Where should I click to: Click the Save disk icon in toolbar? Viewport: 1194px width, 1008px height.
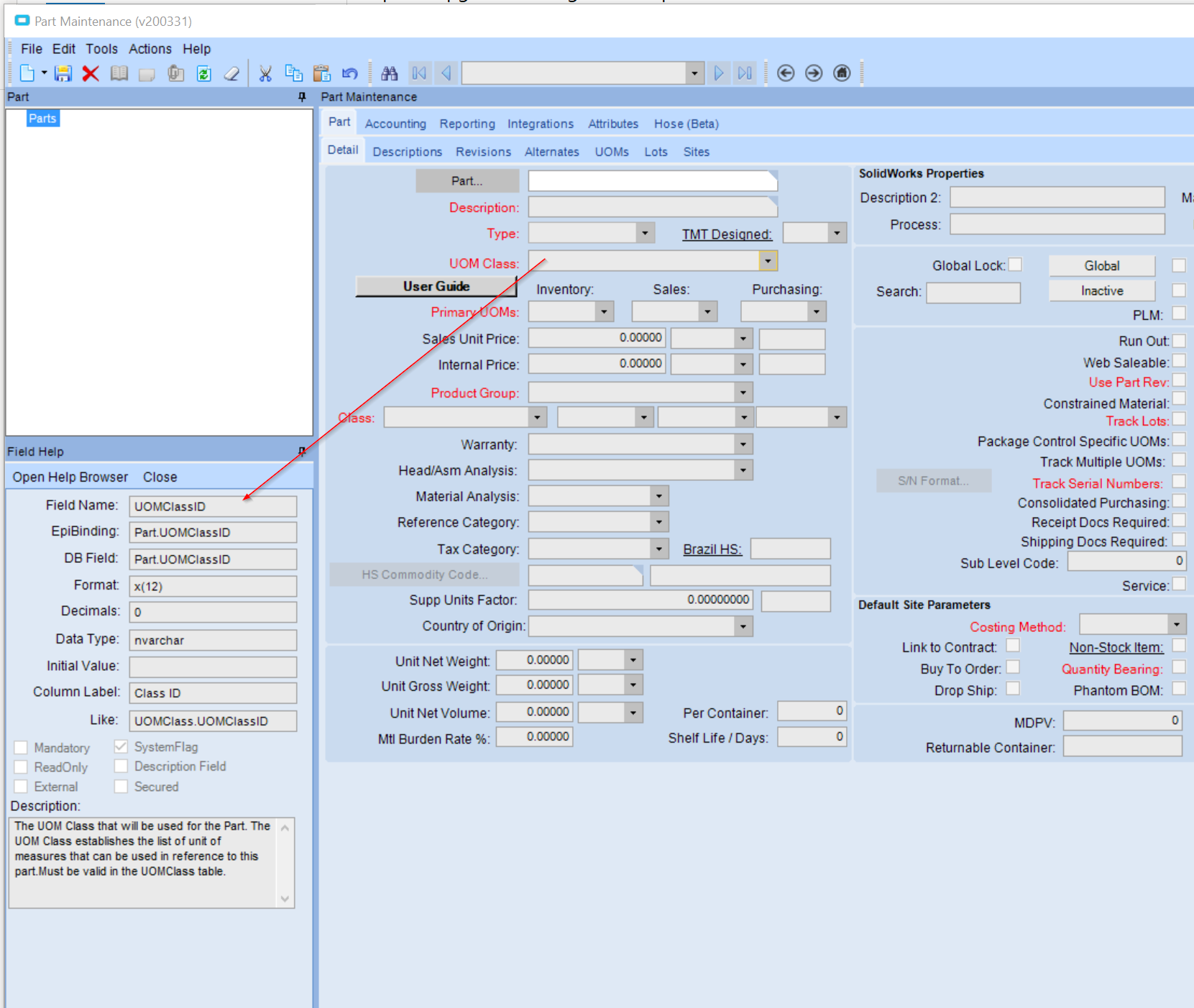pos(63,73)
